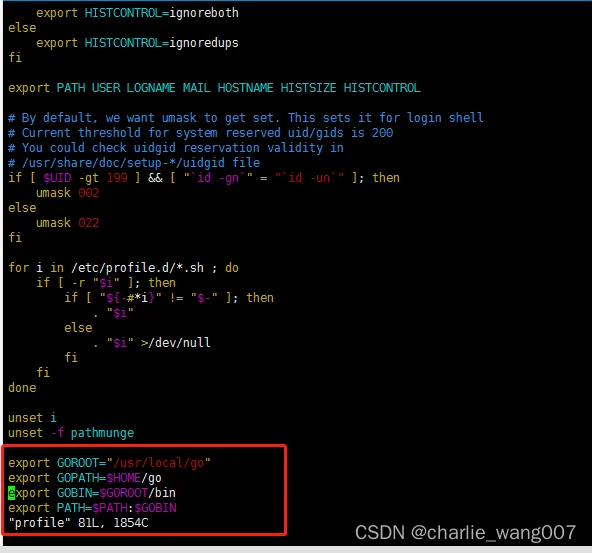Viewport: 592px width, 553px height.
Task: Click the CSDN @charlie_wang007 watermark
Action: (x=465, y=532)
